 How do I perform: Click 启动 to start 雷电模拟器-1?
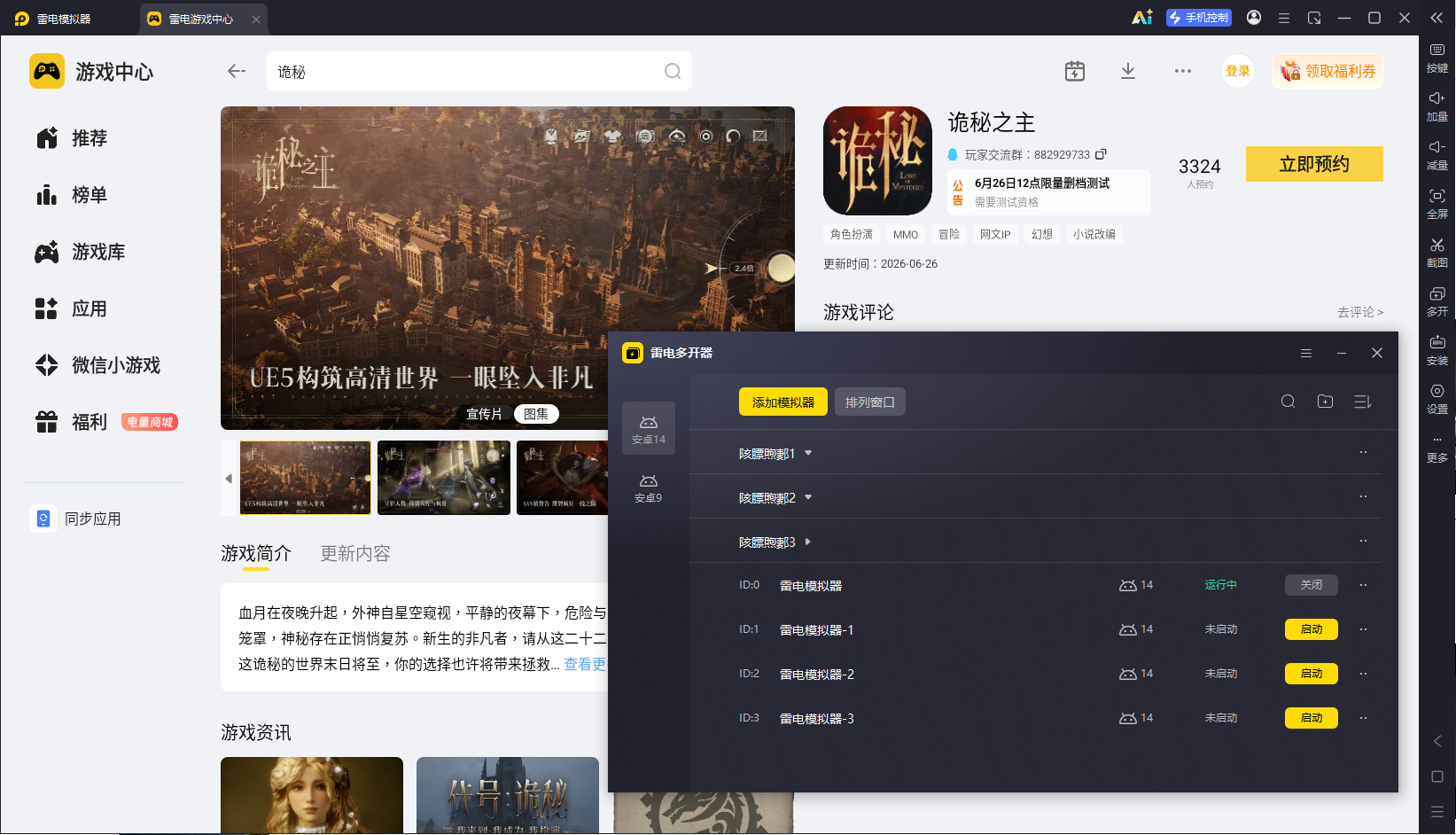tap(1312, 629)
